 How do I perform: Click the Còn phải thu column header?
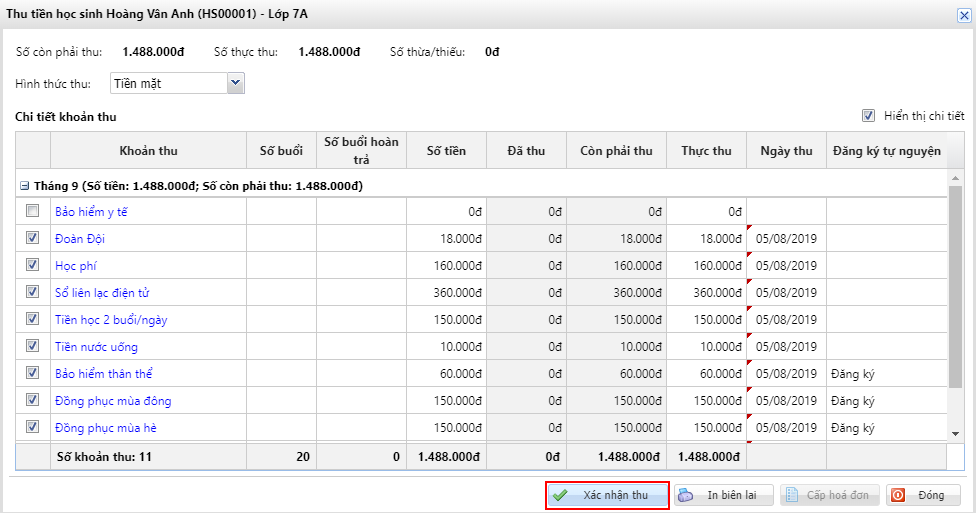pyautogui.click(x=616, y=150)
